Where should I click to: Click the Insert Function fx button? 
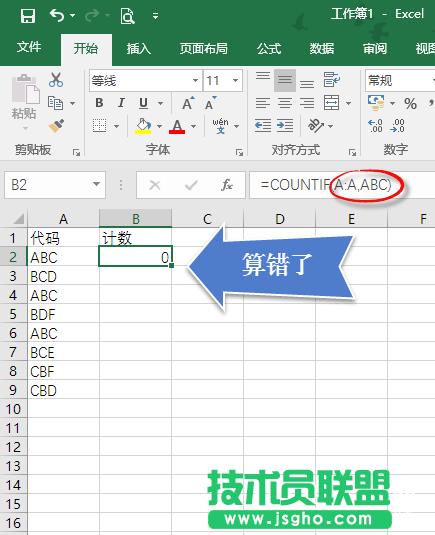pos(227,185)
